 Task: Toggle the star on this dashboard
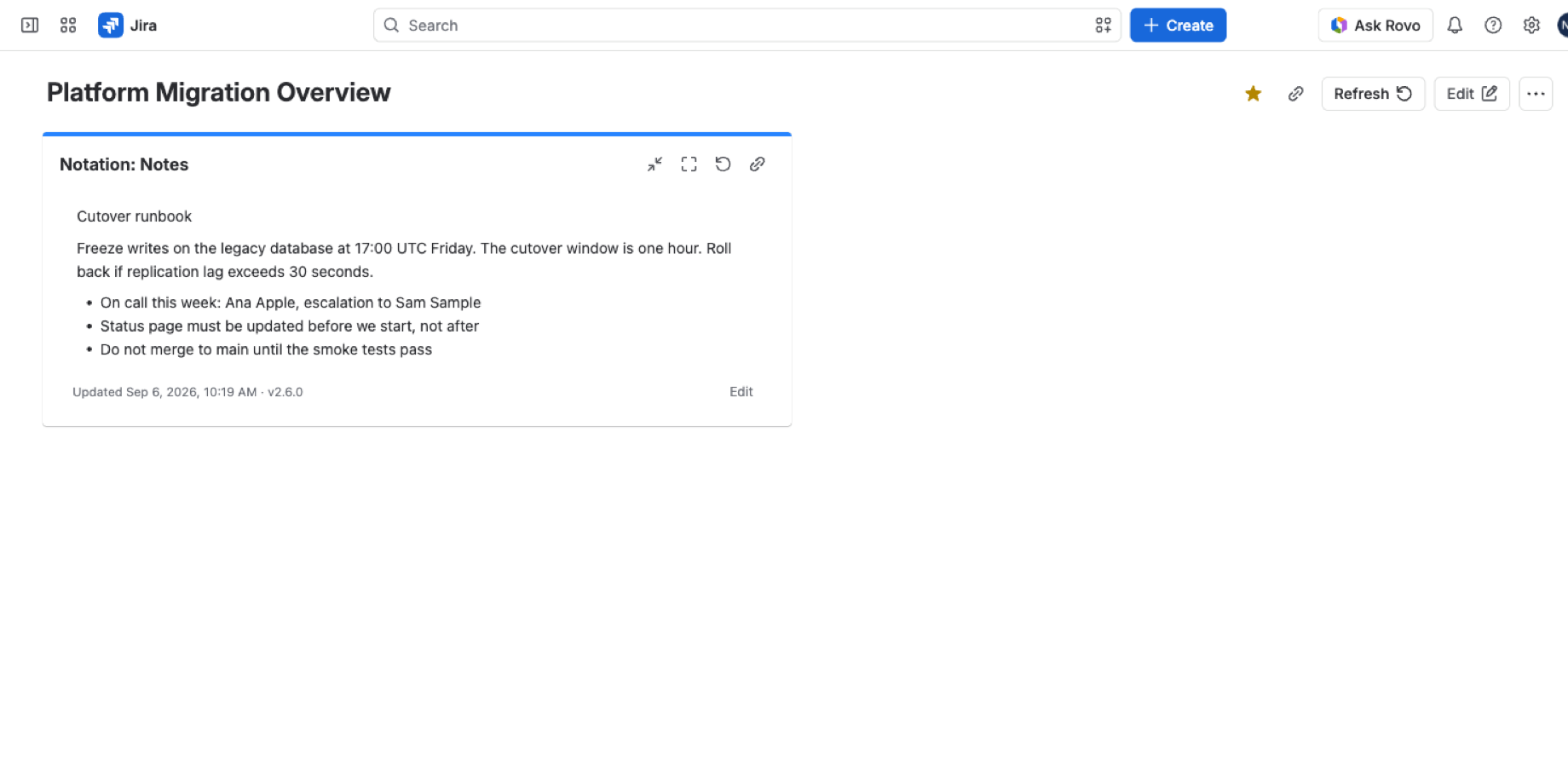pos(1253,94)
